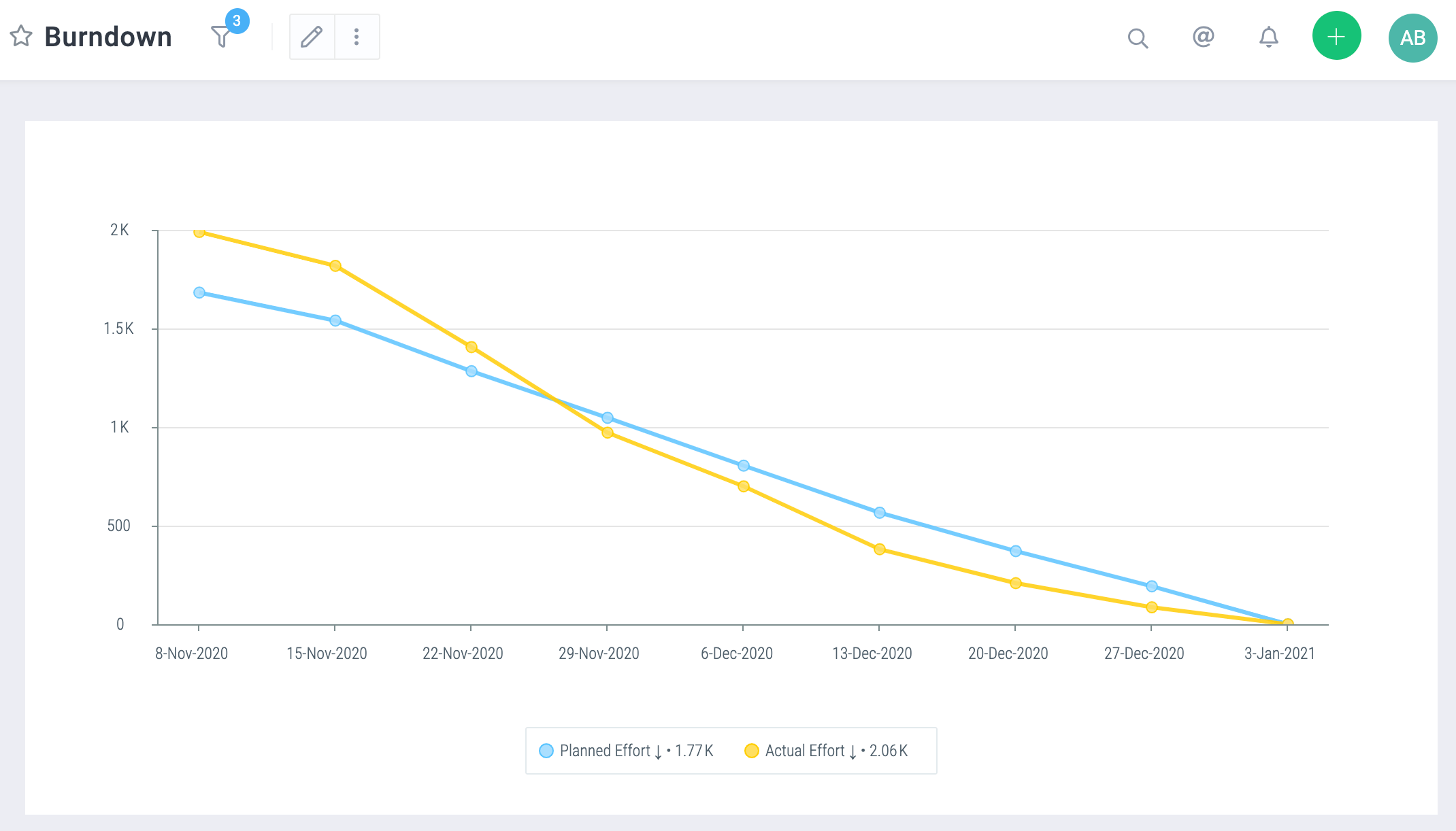Open the filter with 3 active filters
Viewport: 1456px width, 831px height.
click(222, 36)
